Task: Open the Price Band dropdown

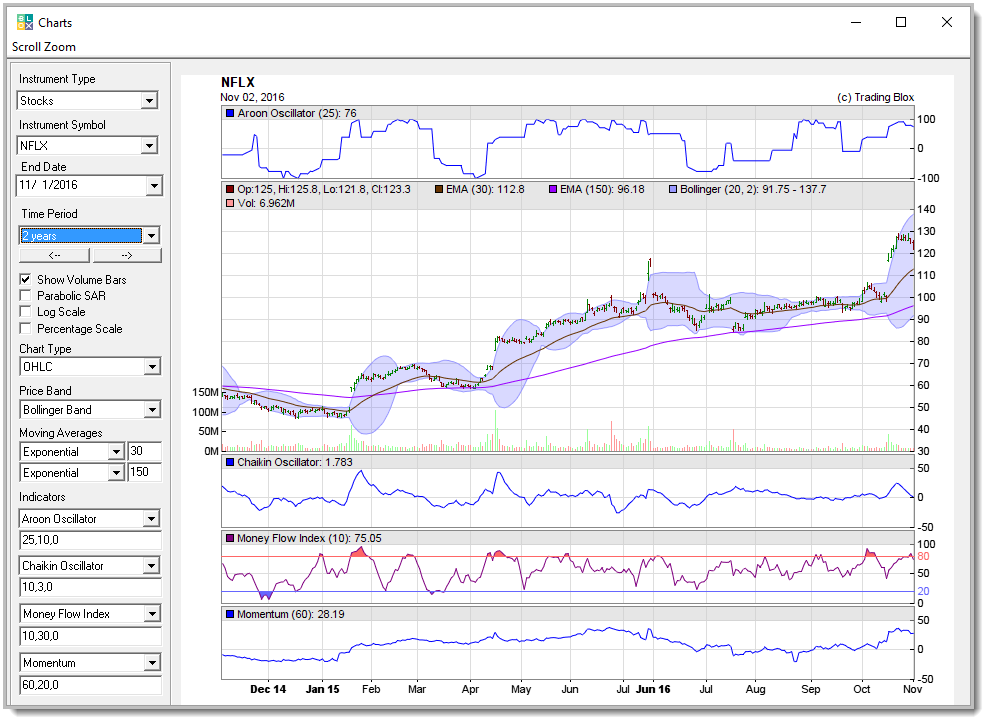Action: 150,410
